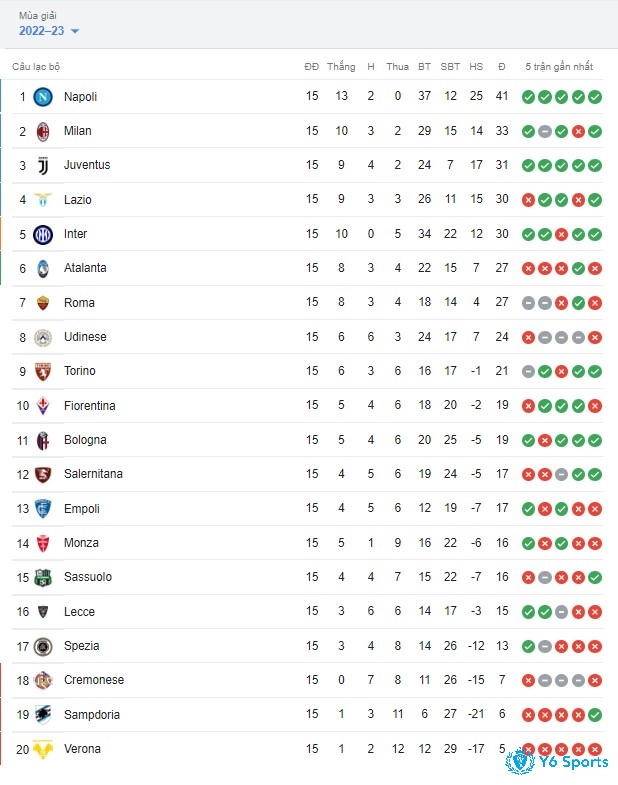The image size is (618, 785).
Task: Open the Fiorentina team link
Action: click(90, 406)
